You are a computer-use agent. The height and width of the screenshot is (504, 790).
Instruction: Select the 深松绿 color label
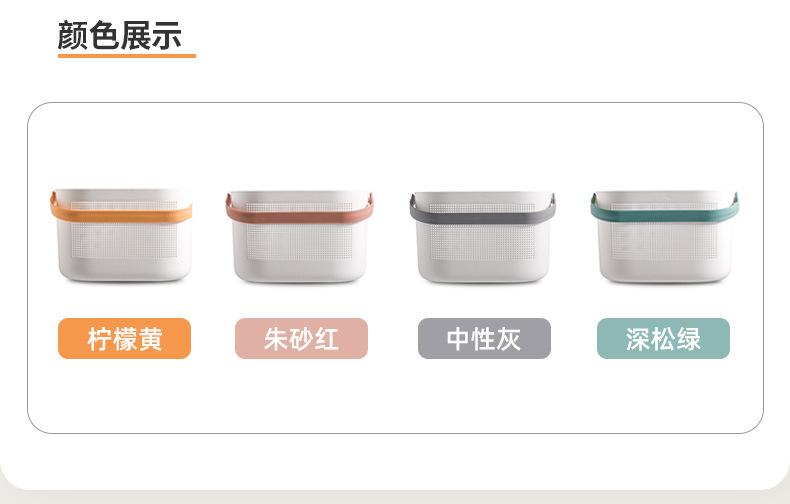pos(663,338)
